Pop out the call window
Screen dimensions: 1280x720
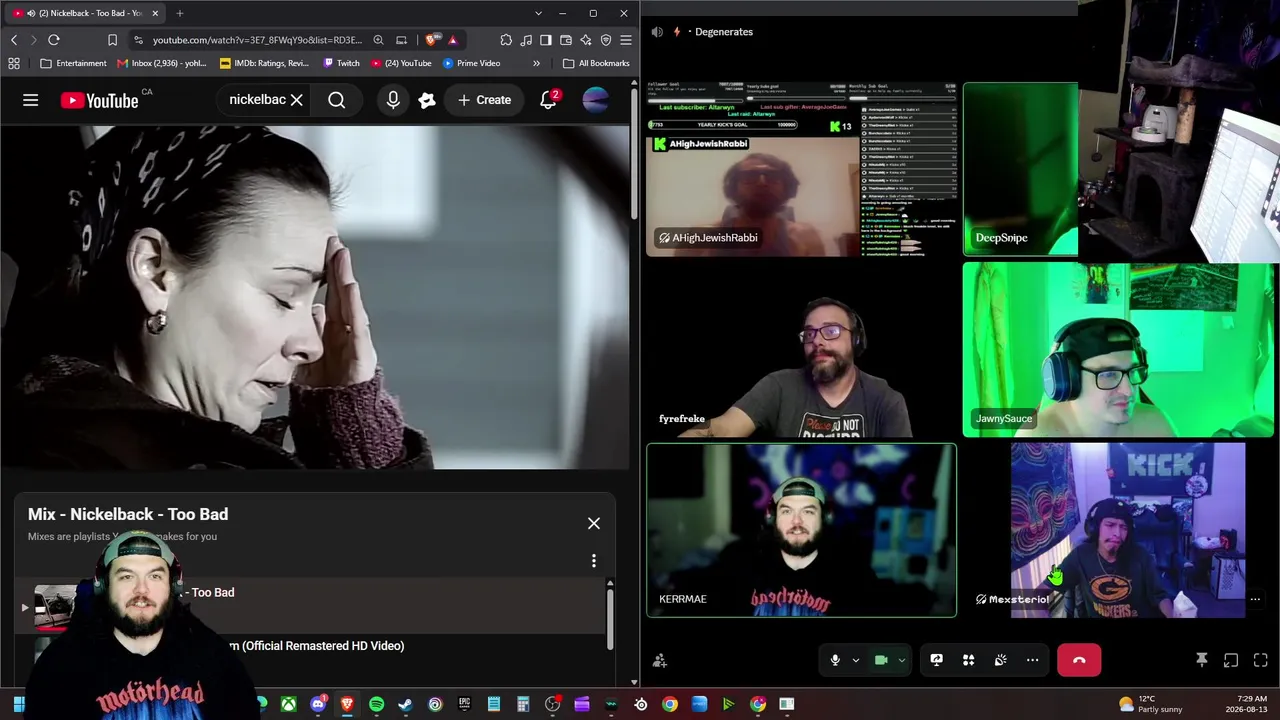click(x=1231, y=660)
